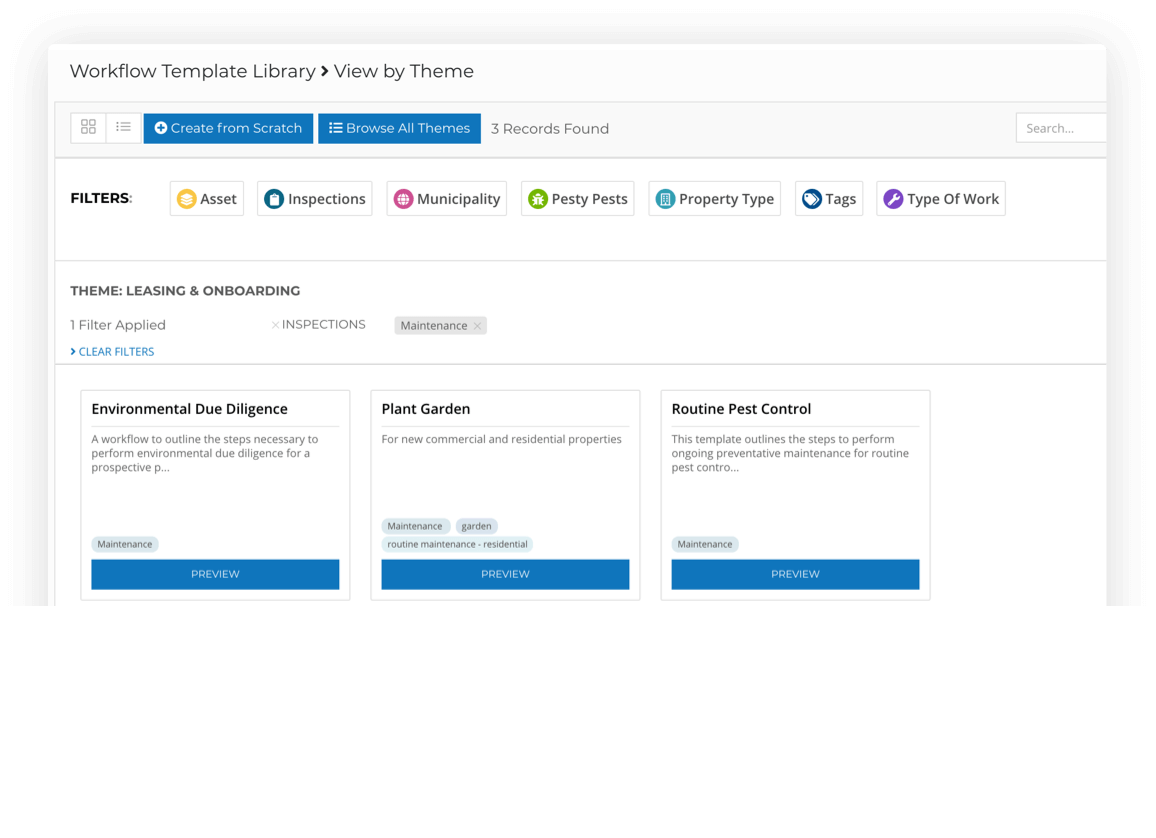The height and width of the screenshot is (838, 1156).
Task: Remove the Maintenance filter chip
Action: click(477, 326)
